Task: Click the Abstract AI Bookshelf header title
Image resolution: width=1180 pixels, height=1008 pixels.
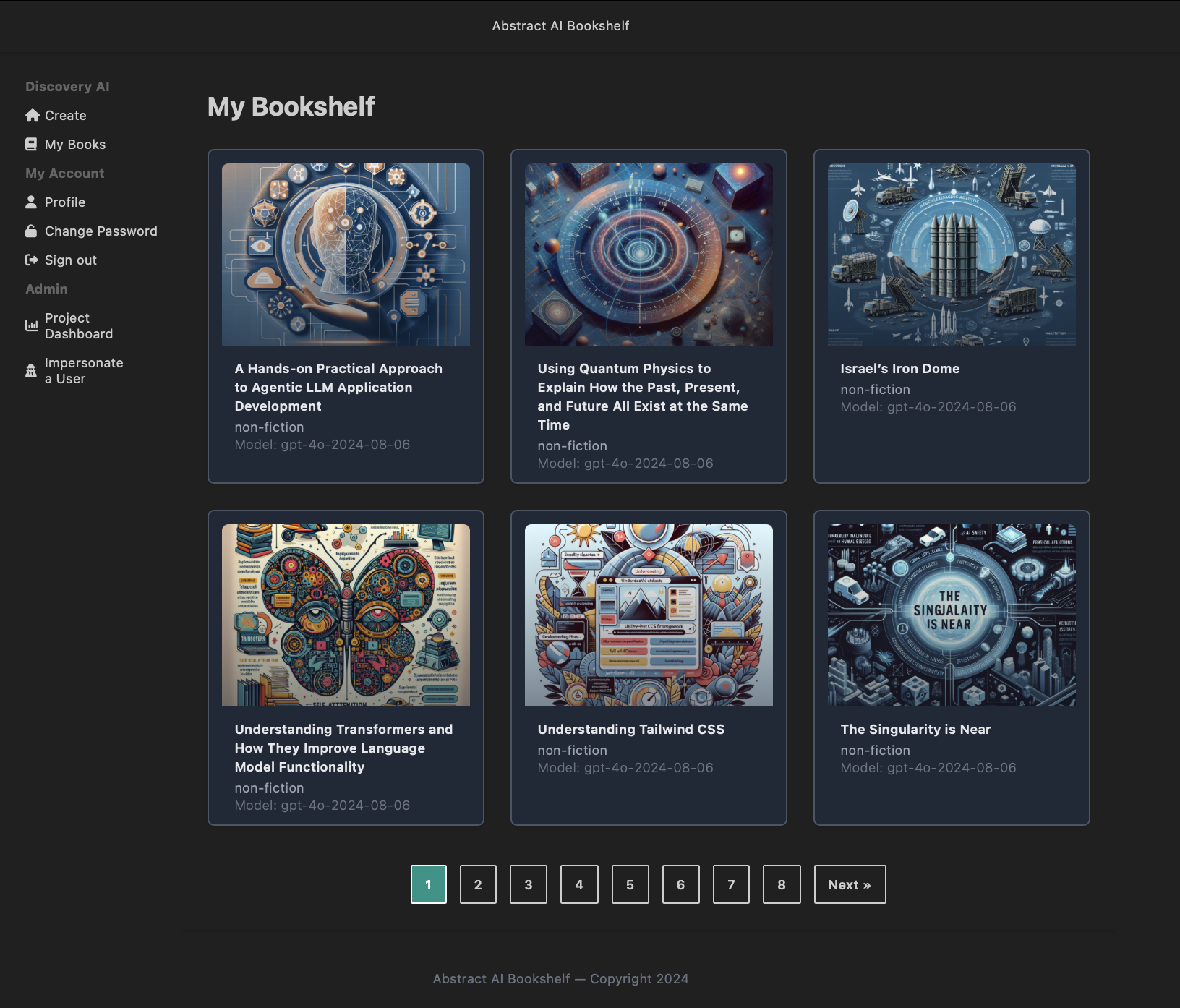Action: [560, 26]
